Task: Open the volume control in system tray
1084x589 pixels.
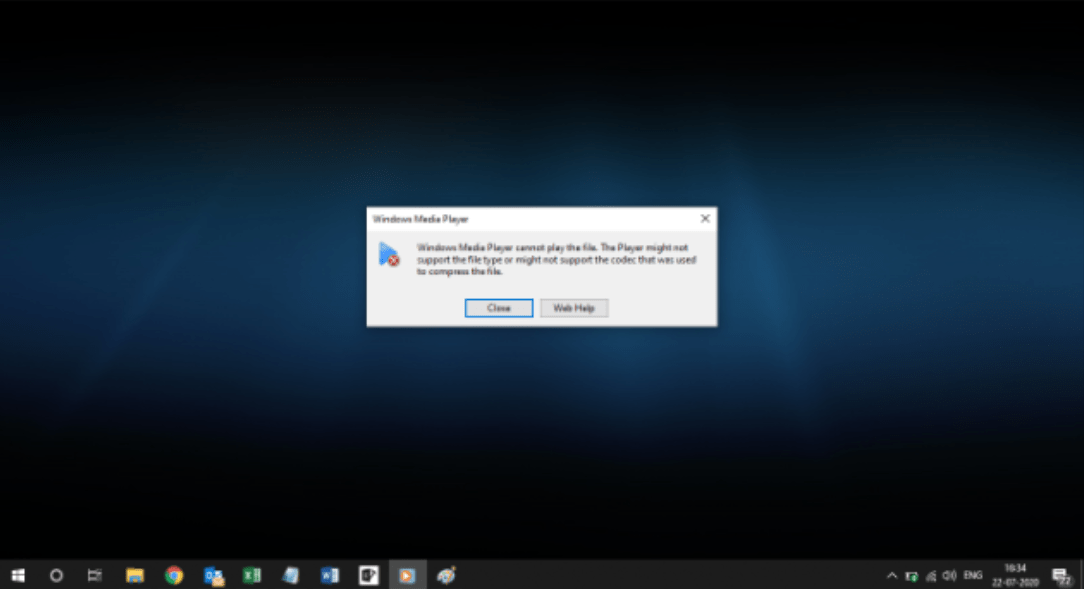Action: click(x=949, y=576)
